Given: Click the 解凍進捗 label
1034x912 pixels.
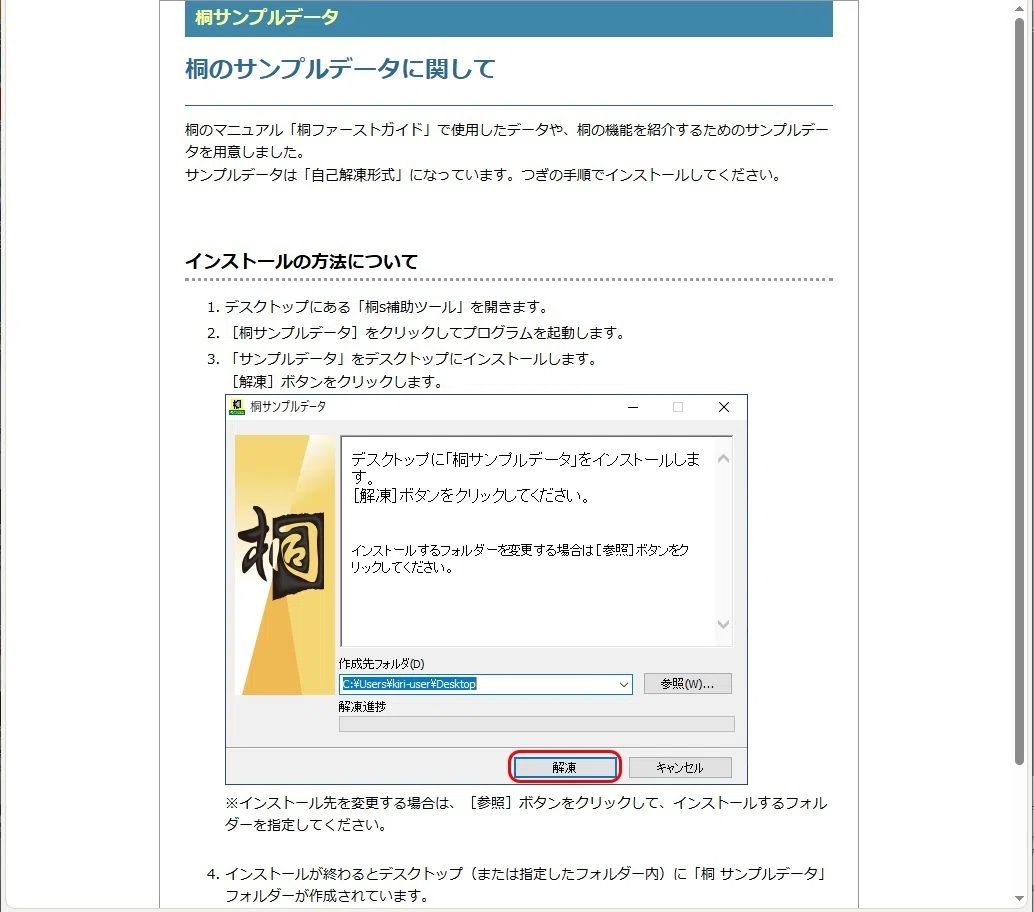Looking at the screenshot, I should (362, 706).
